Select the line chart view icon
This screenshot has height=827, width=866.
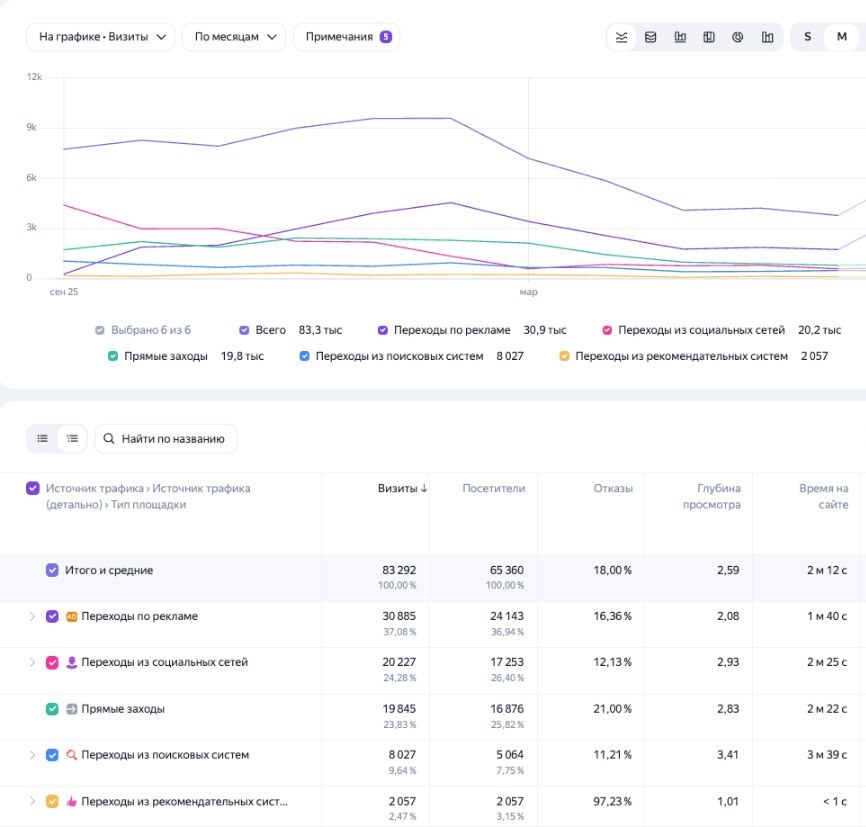[621, 37]
